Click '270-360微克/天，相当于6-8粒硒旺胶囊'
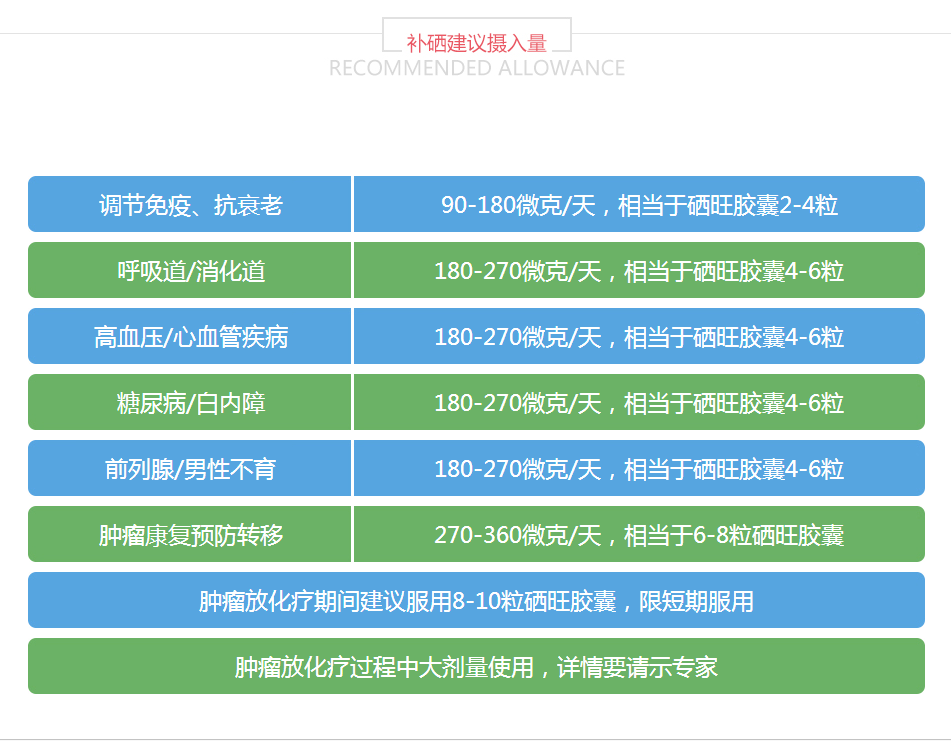951x741 pixels. pyautogui.click(x=639, y=535)
